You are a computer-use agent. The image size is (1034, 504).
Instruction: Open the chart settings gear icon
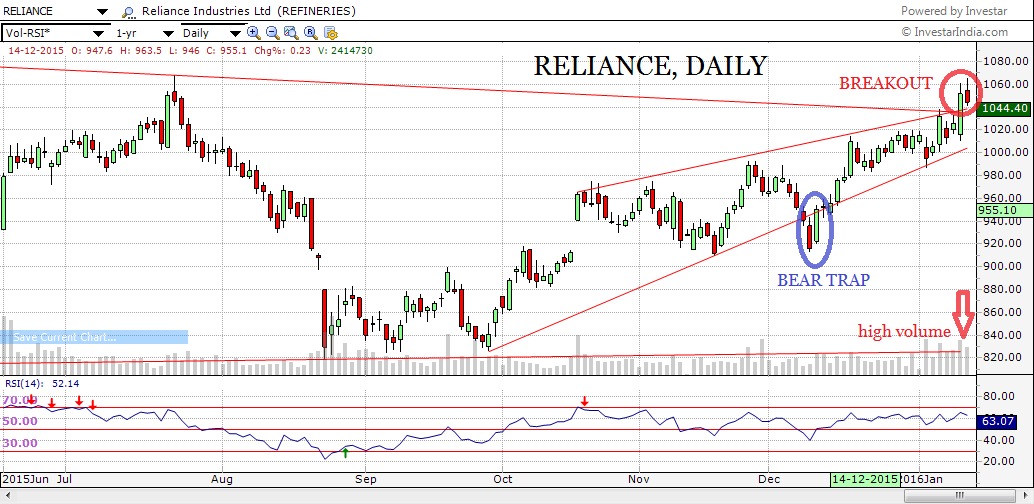(330, 32)
